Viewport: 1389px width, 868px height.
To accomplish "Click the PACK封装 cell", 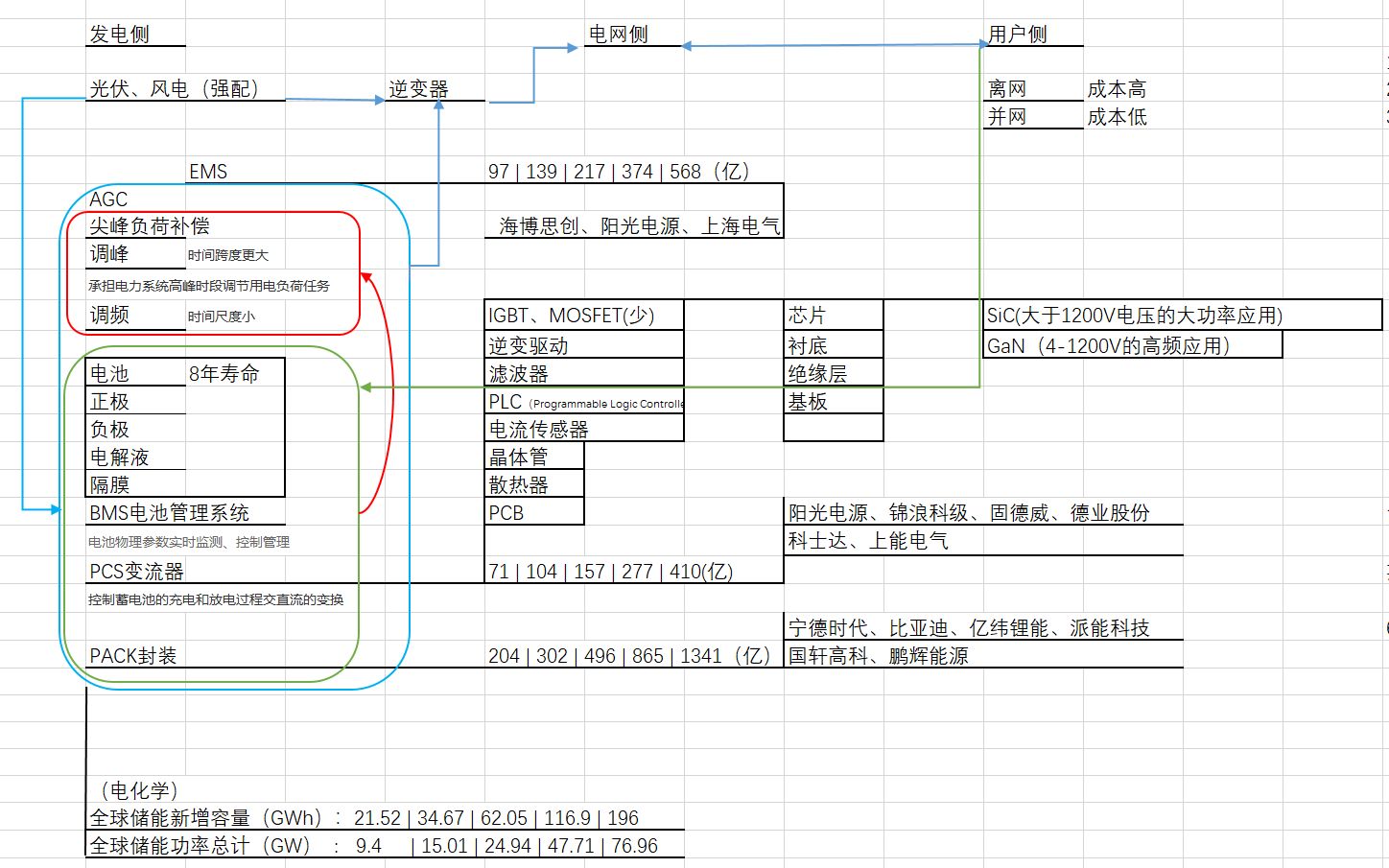I will 133,656.
